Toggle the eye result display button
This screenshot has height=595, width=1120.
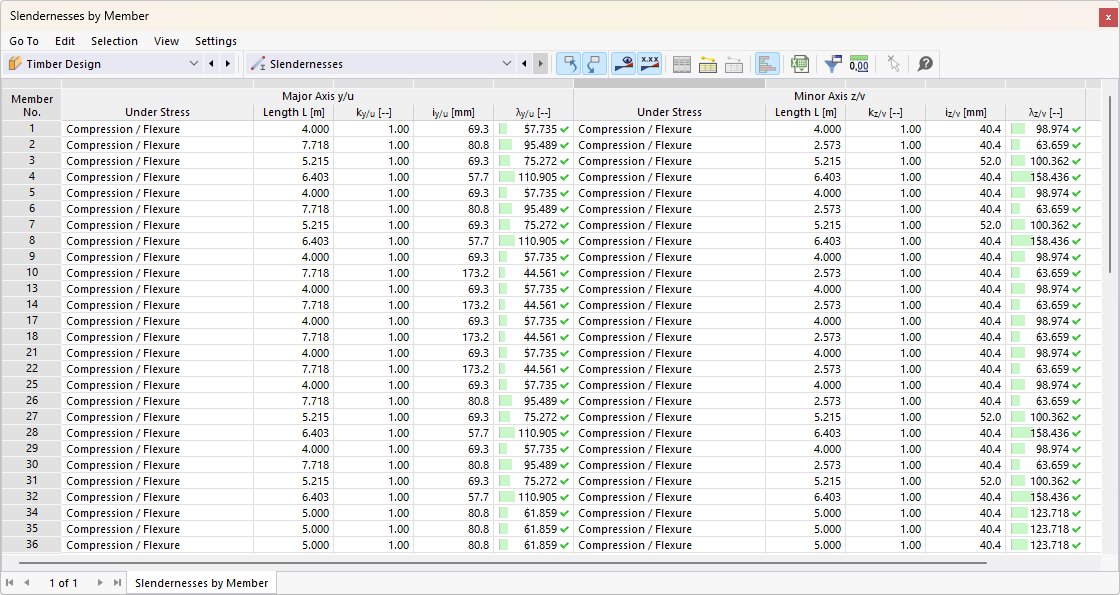[624, 64]
